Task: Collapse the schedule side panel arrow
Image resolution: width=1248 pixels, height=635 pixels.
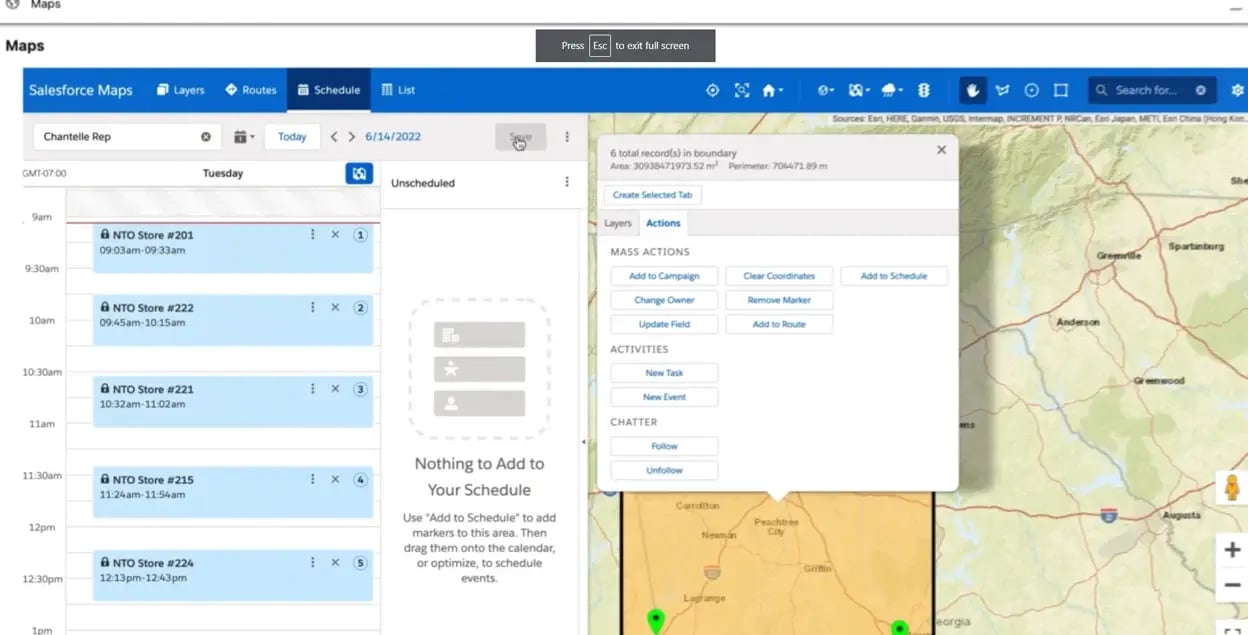Action: click(584, 442)
